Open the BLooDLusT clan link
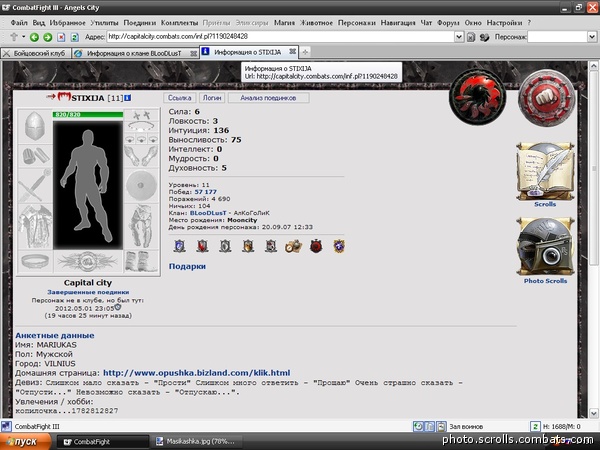 (x=208, y=213)
